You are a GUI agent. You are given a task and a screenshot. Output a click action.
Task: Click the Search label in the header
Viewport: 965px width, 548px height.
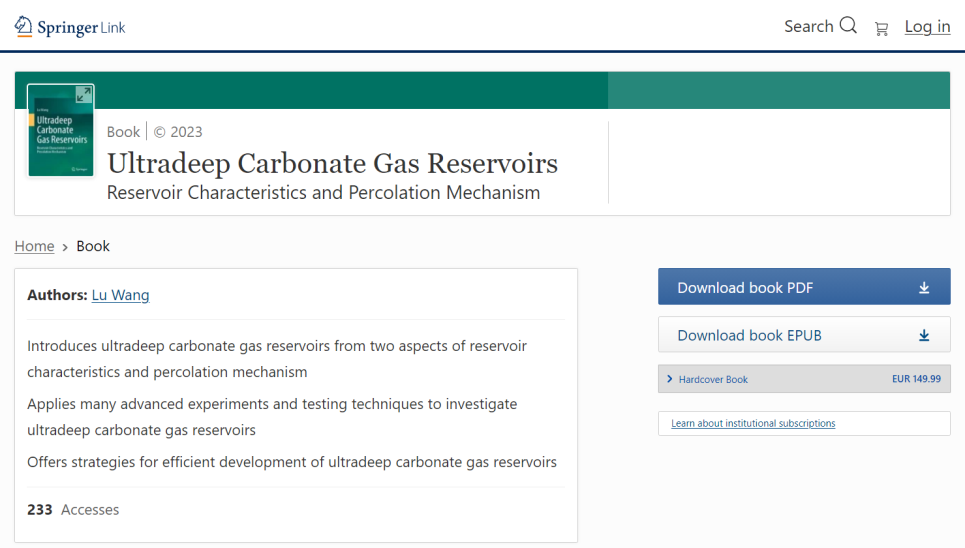point(808,27)
